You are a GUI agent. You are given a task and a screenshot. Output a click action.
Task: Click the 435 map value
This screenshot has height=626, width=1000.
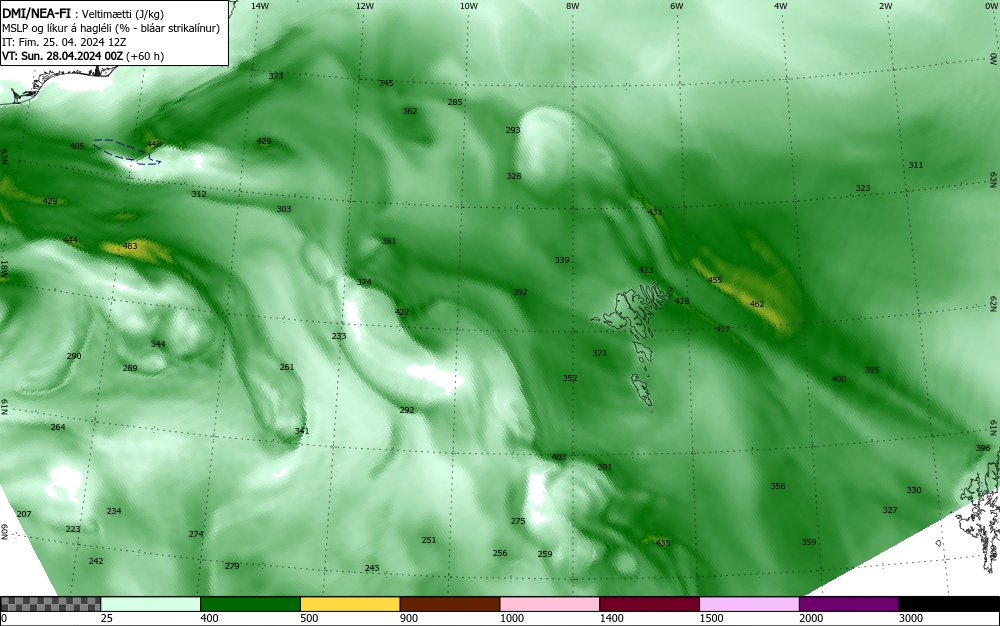(x=663, y=543)
